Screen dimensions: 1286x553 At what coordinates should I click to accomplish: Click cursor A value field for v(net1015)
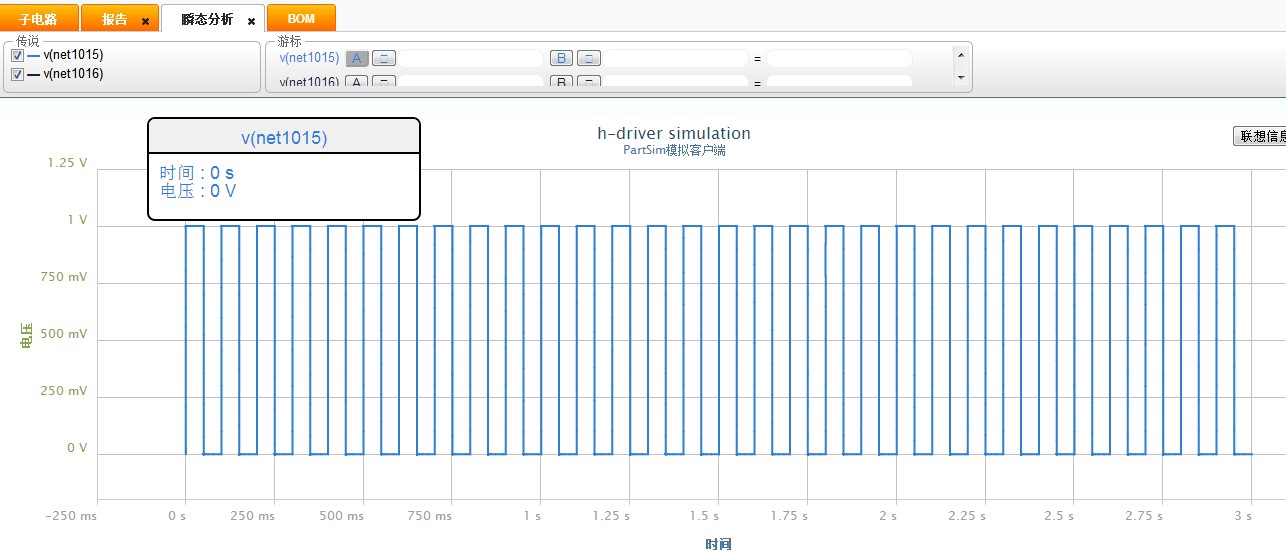click(x=471, y=58)
